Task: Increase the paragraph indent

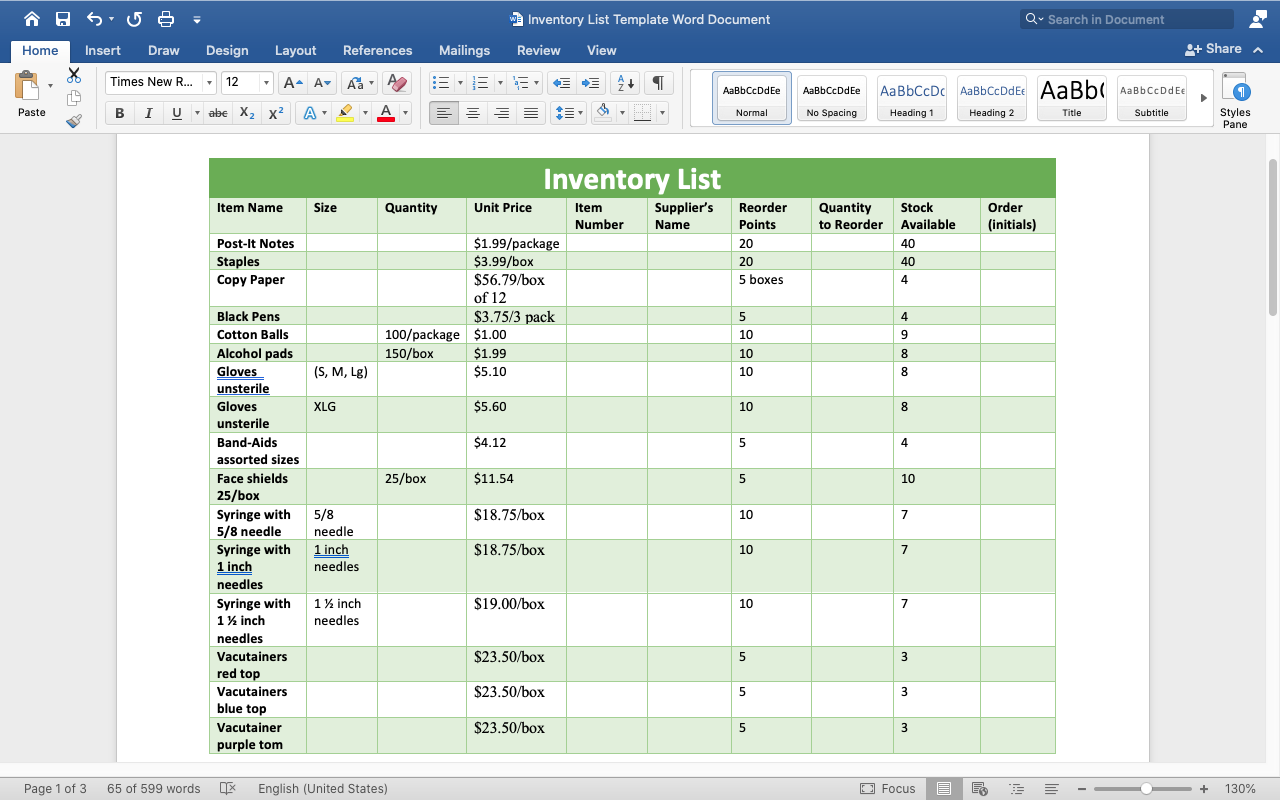Action: (591, 82)
